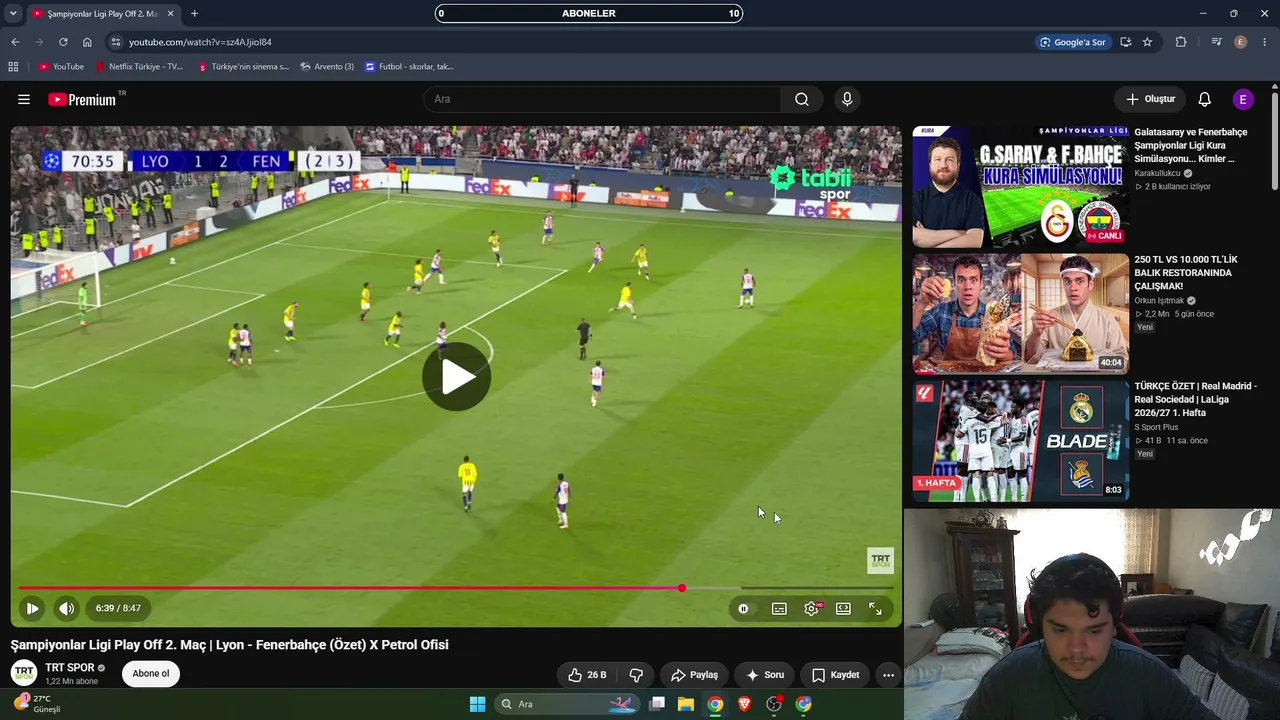Screen dimensions: 1280x720
Task: Open the Windows Start menu
Action: click(478, 704)
